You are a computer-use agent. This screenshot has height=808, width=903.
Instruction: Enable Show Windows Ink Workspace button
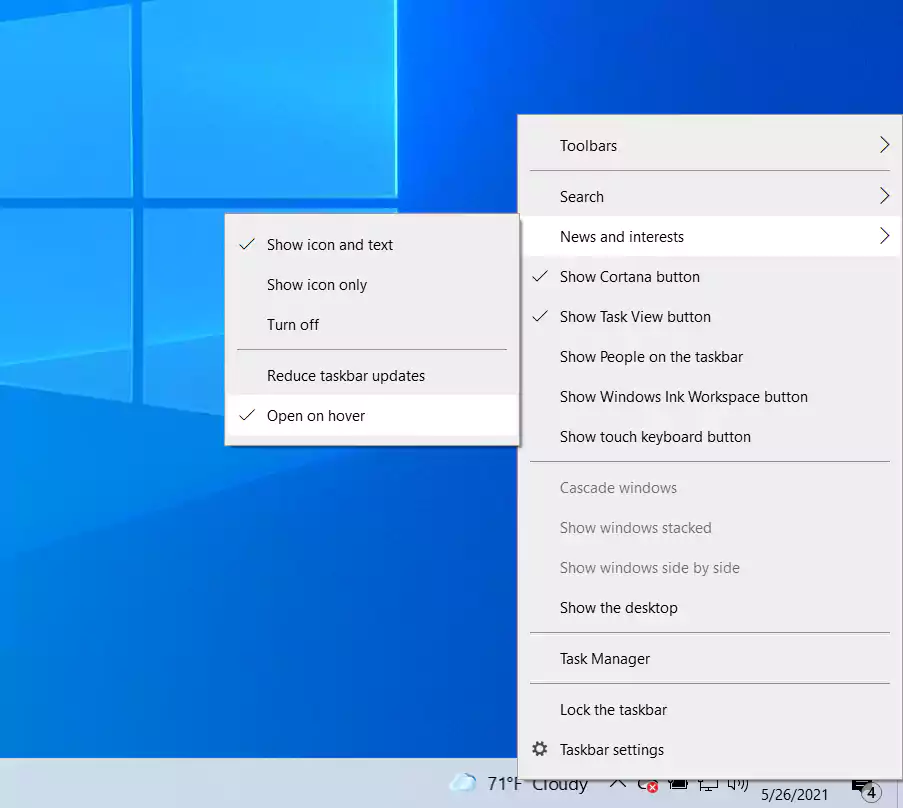click(710, 397)
